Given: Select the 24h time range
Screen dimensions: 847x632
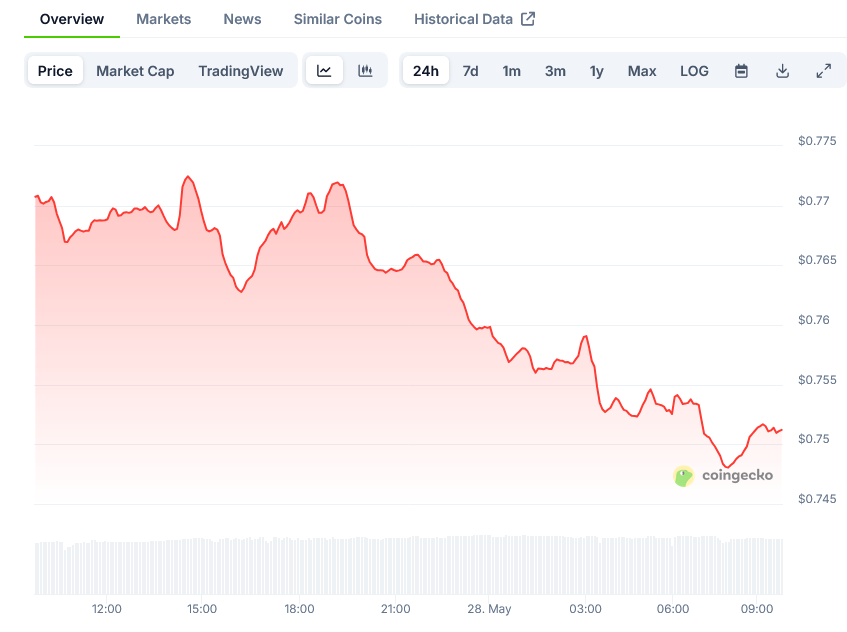Looking at the screenshot, I should tap(426, 71).
